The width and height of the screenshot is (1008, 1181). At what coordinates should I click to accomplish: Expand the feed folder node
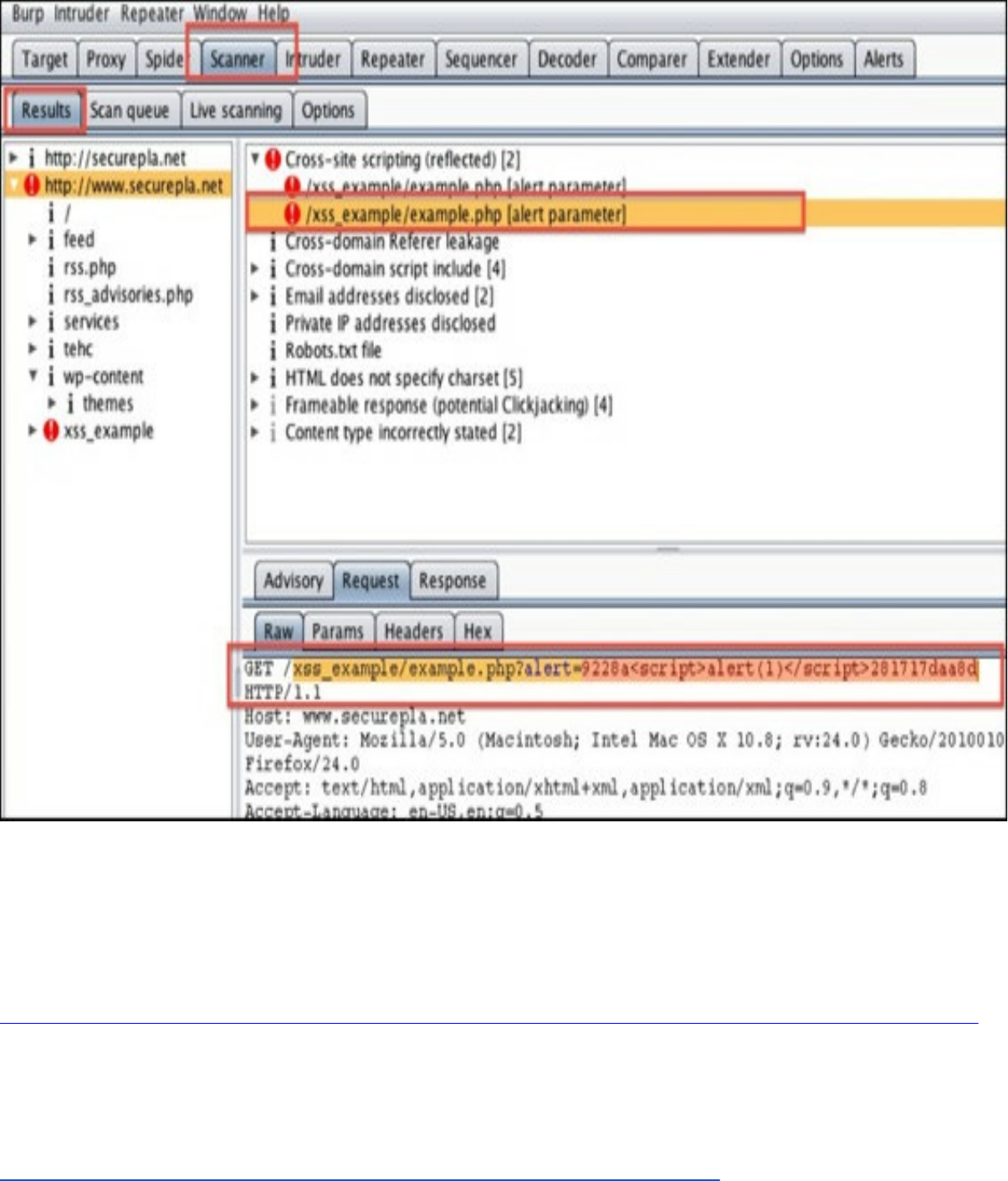click(x=33, y=240)
